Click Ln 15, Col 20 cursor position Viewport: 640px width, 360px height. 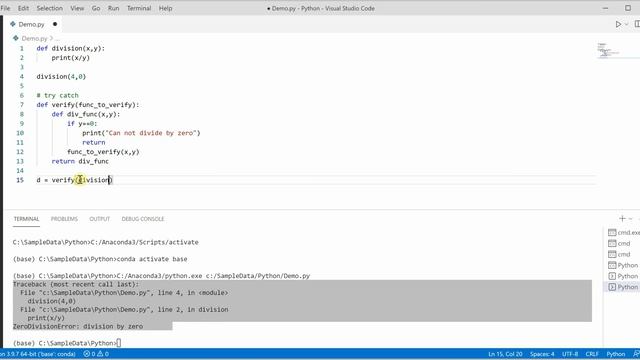click(x=505, y=354)
